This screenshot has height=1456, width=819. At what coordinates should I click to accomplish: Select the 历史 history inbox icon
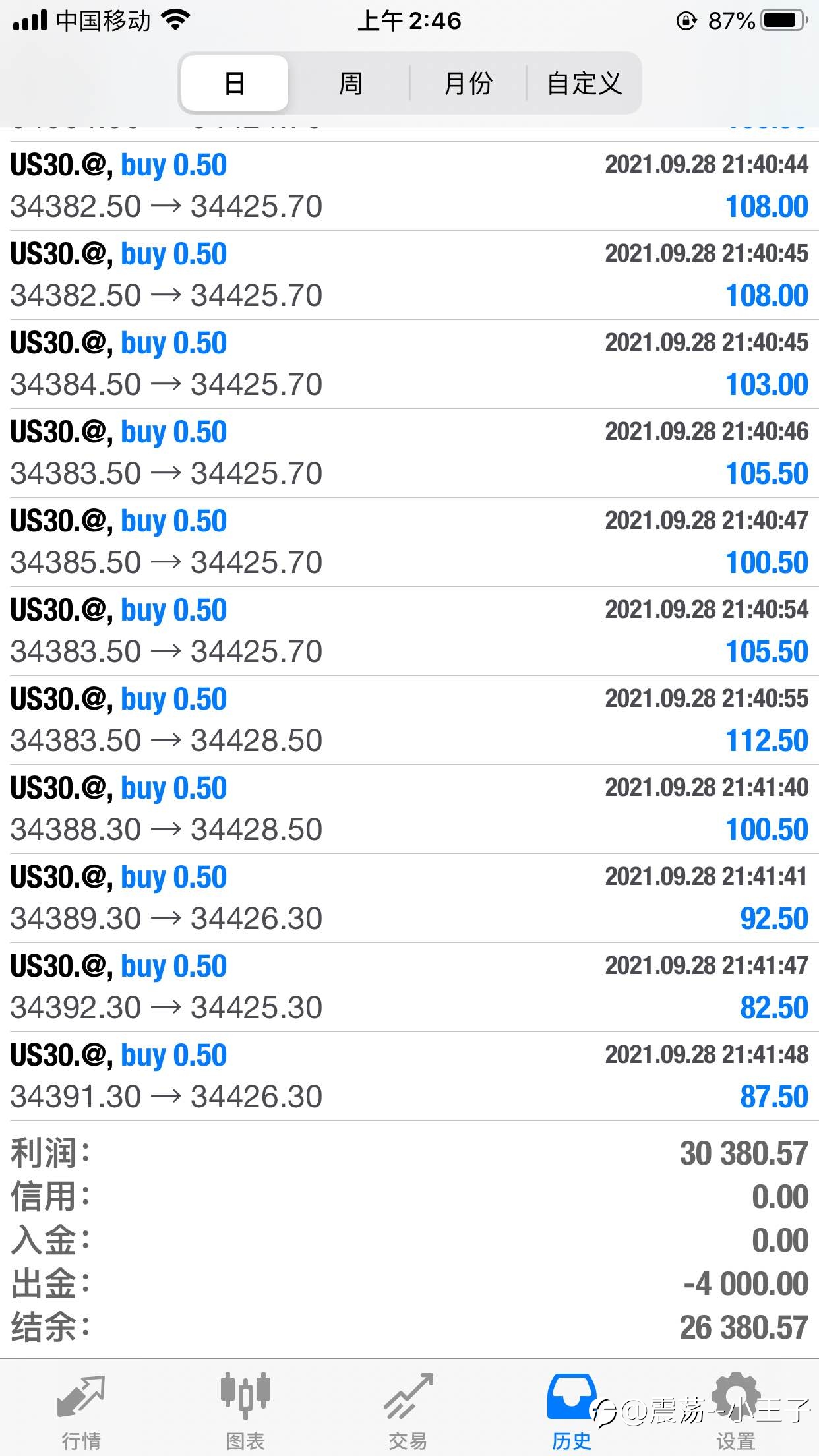click(571, 1396)
